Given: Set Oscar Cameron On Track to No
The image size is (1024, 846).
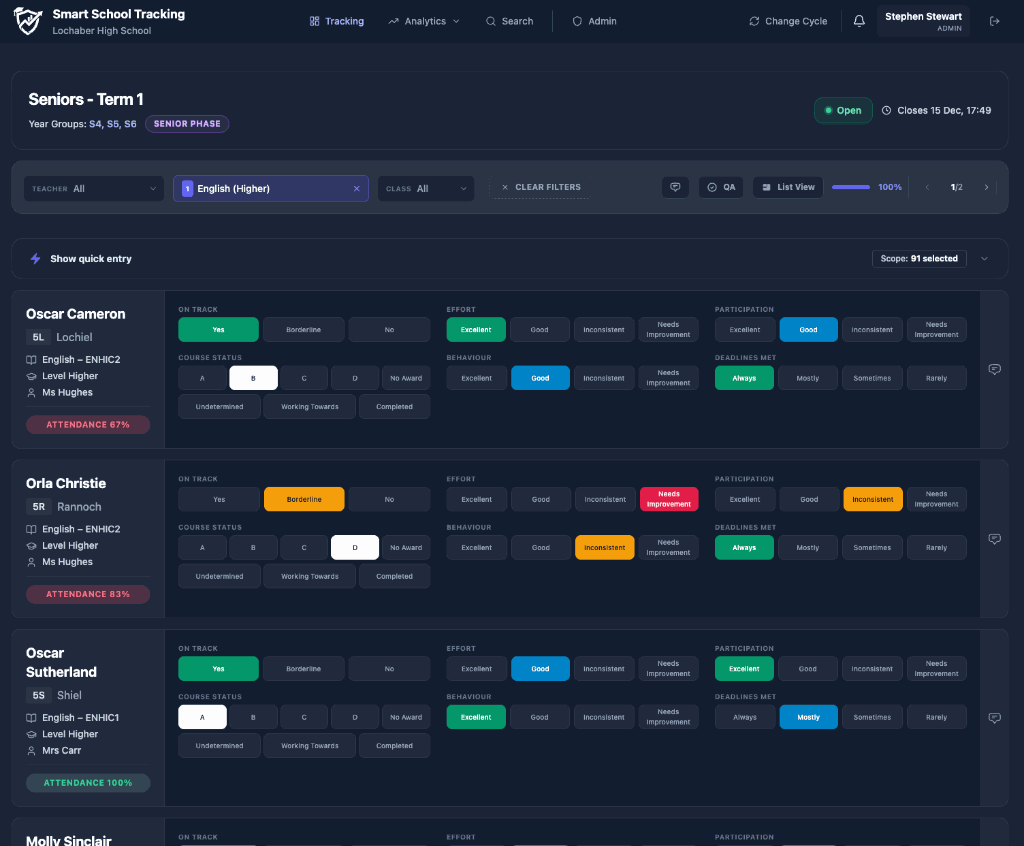Looking at the screenshot, I should [389, 330].
